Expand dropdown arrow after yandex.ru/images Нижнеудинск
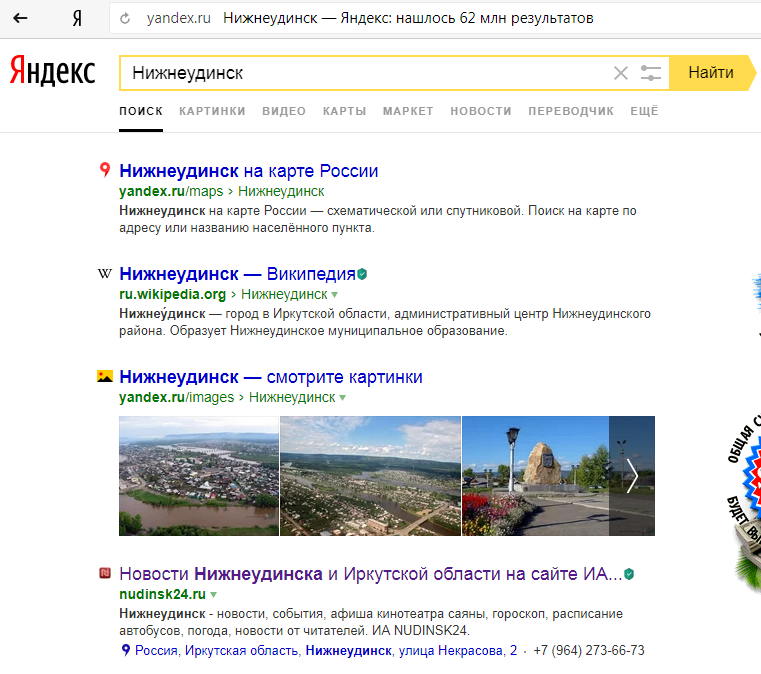 coord(343,397)
